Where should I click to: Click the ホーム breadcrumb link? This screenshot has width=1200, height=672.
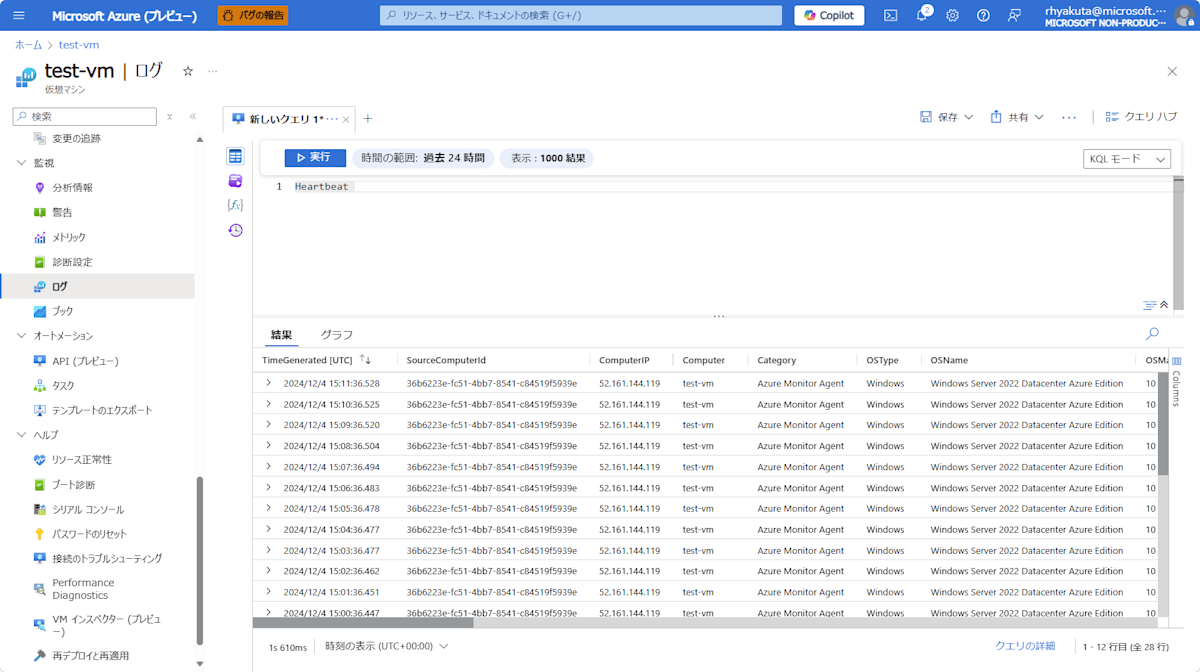[28, 45]
